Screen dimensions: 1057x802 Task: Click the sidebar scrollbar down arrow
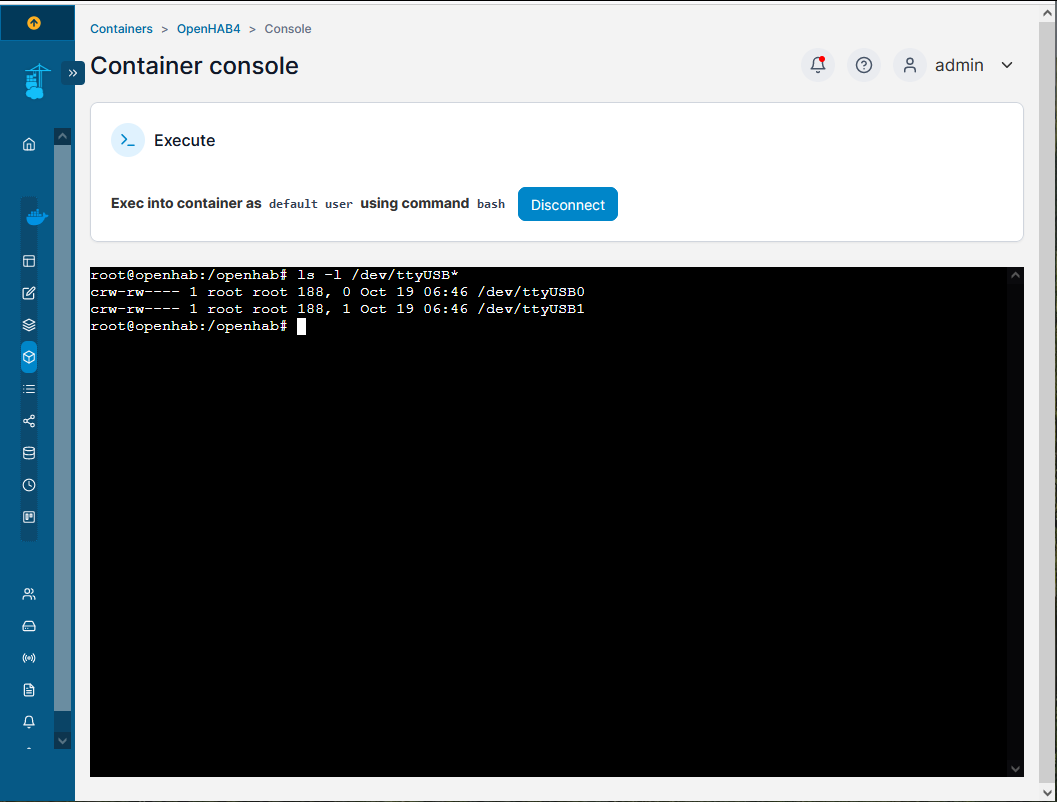coord(63,741)
